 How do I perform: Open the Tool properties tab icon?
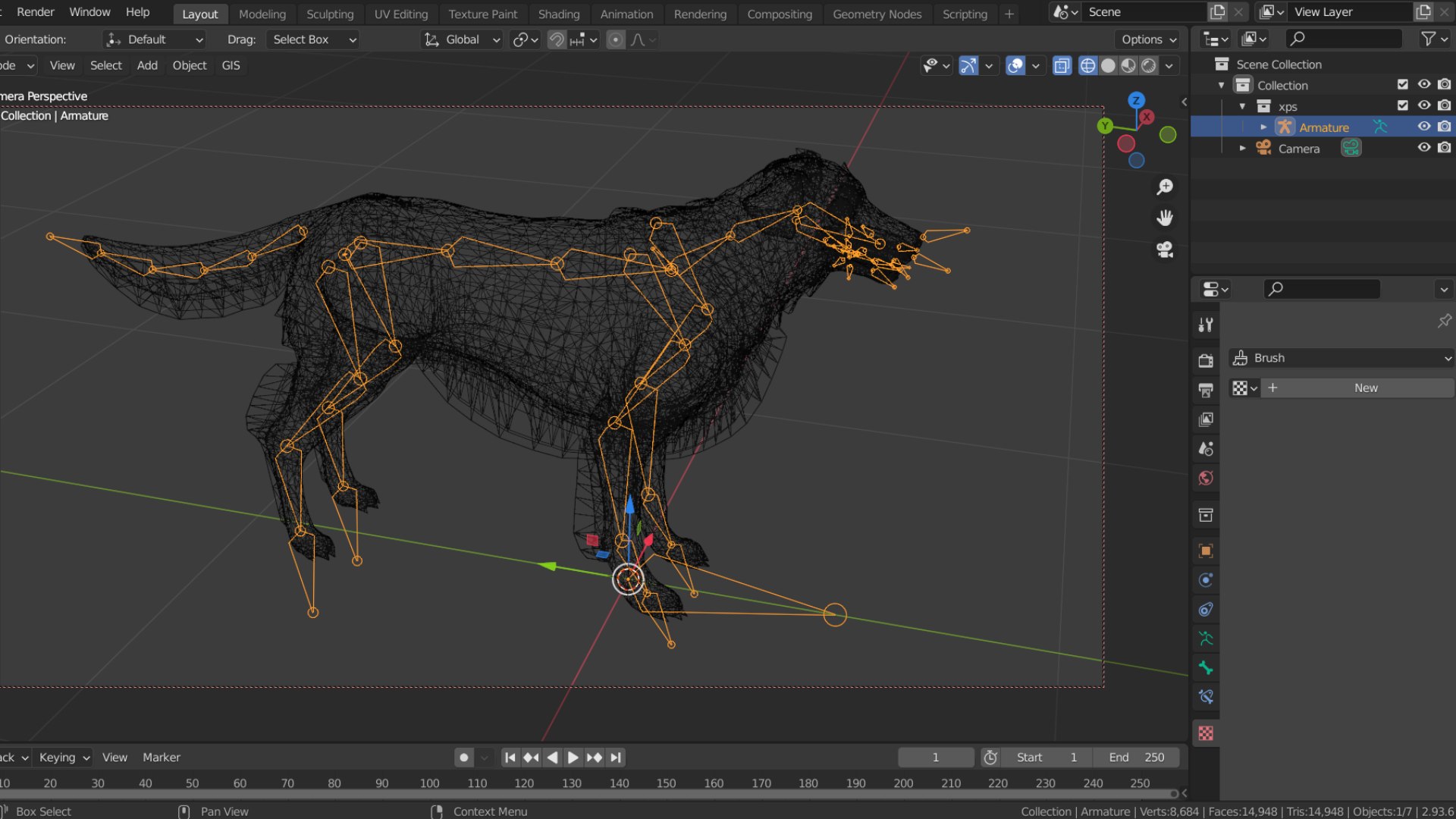point(1206,325)
